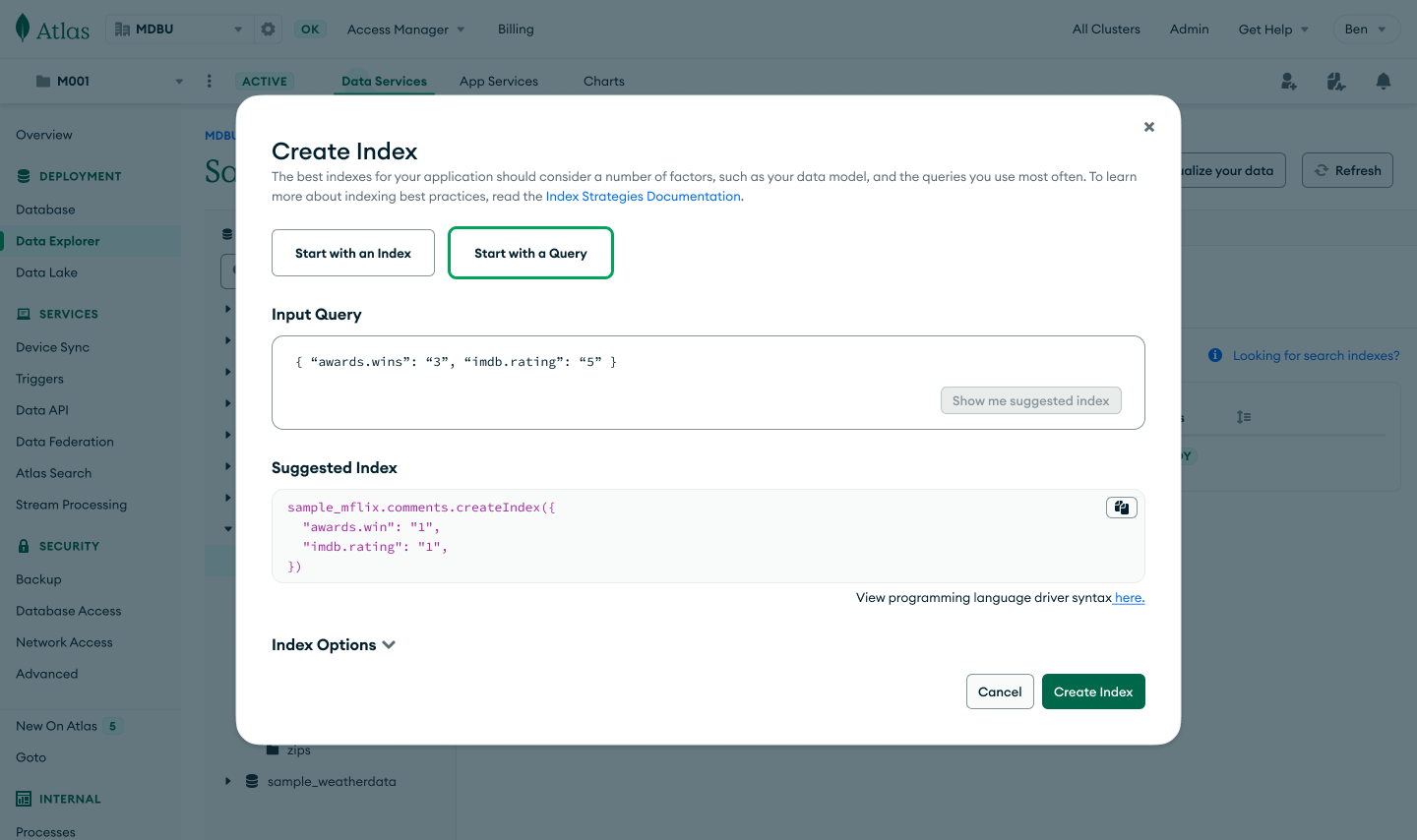Click the Internal section icon
Viewport: 1417px width, 840px height.
click(x=24, y=800)
